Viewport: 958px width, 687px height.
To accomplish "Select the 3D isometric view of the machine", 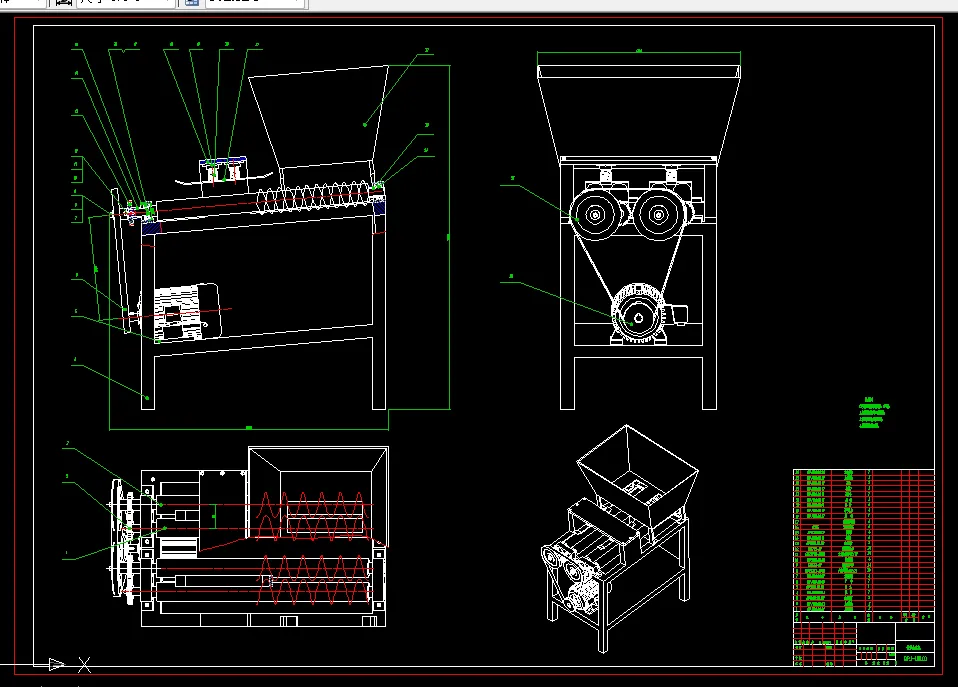I will pos(620,539).
